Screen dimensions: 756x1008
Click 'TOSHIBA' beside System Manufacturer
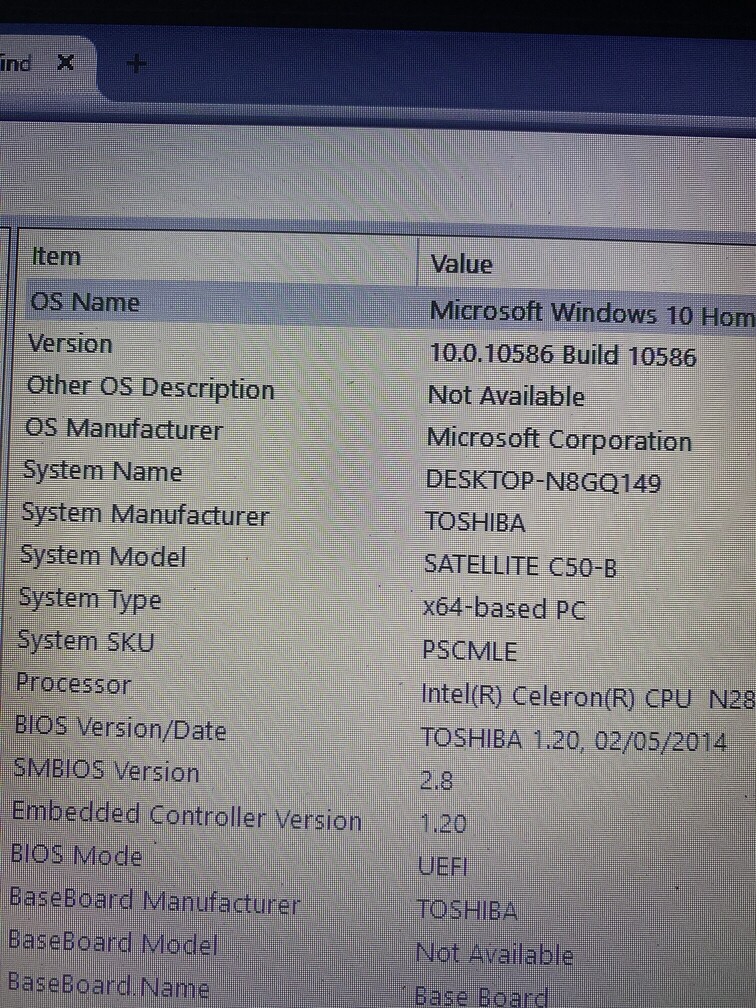pos(475,522)
